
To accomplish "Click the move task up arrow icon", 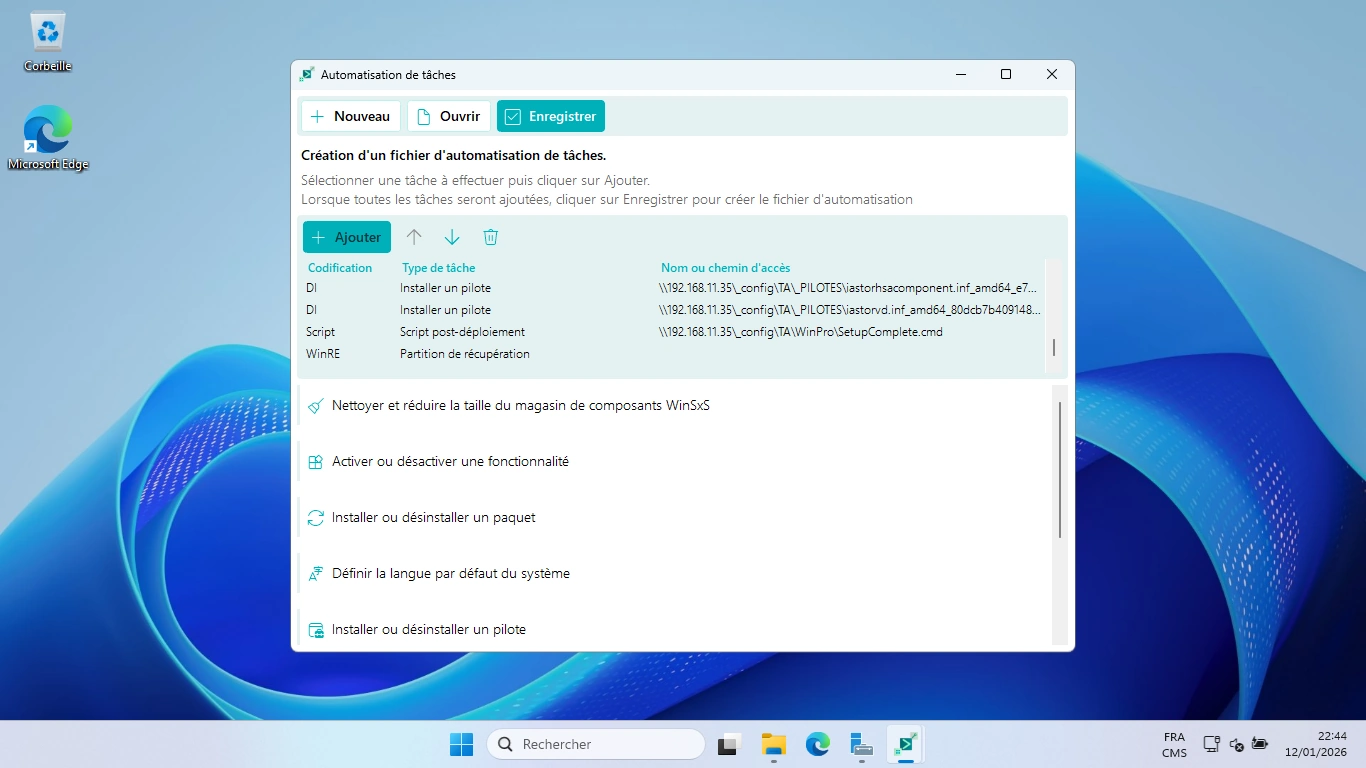I will point(414,237).
